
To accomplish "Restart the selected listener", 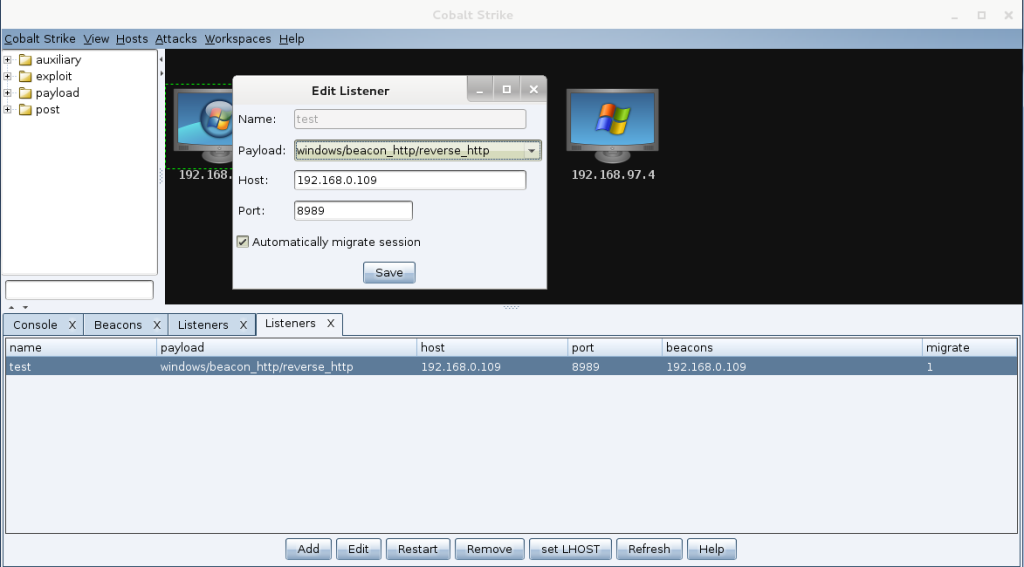I will 418,549.
